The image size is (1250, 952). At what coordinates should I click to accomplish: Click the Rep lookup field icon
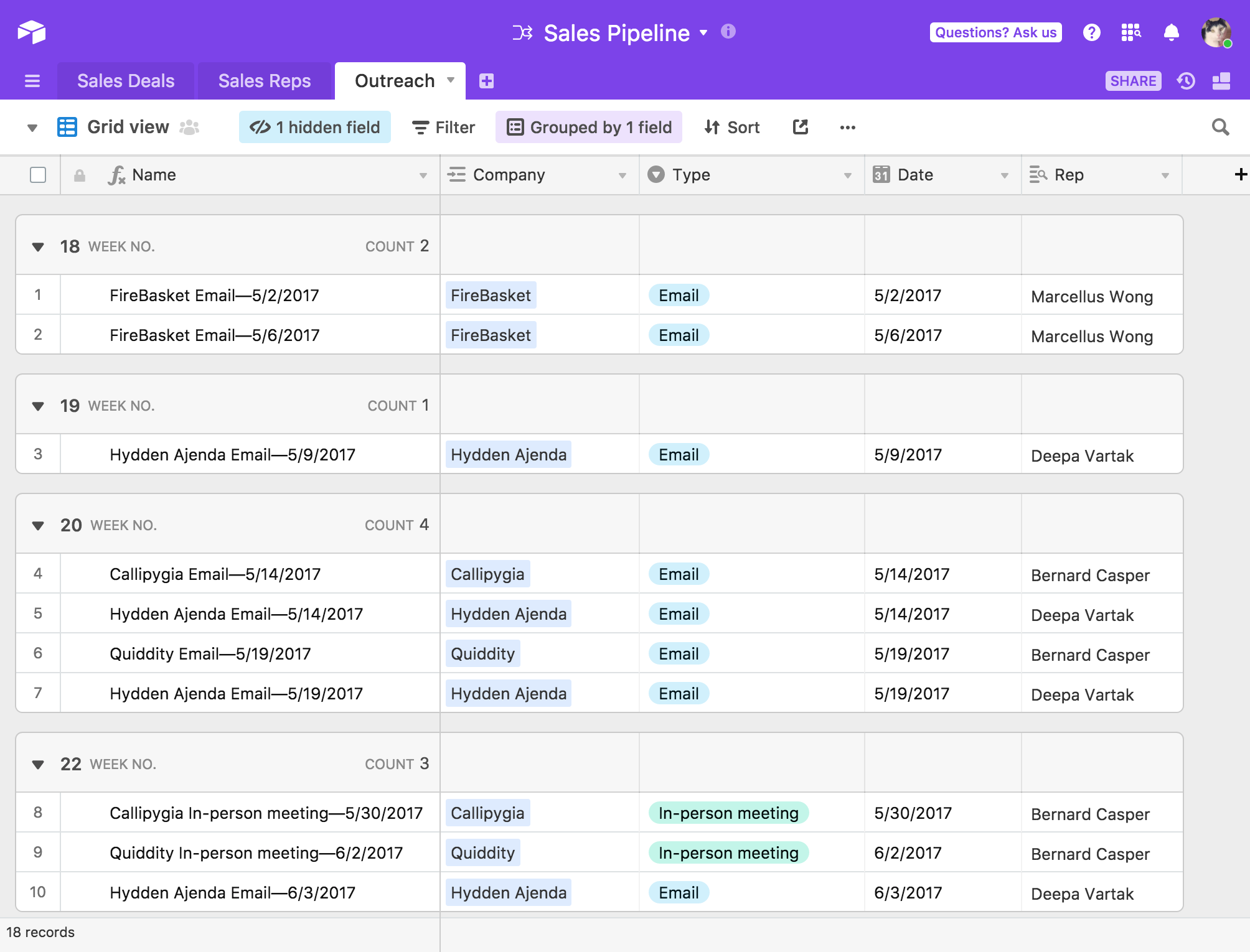(1038, 175)
